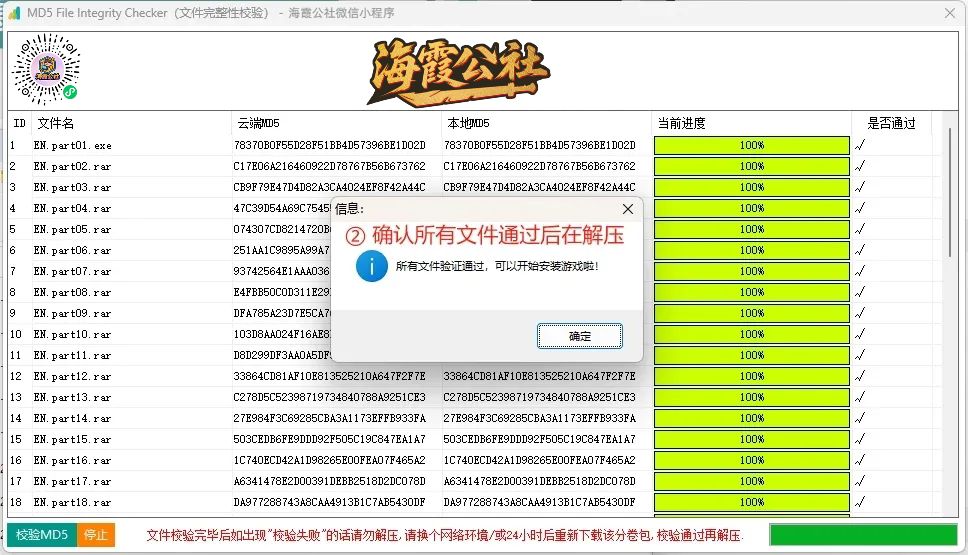Image resolution: width=968 pixels, height=555 pixels.
Task: Click the pass checkmark for EN.part01.exe
Action: pyautogui.click(x=860, y=145)
